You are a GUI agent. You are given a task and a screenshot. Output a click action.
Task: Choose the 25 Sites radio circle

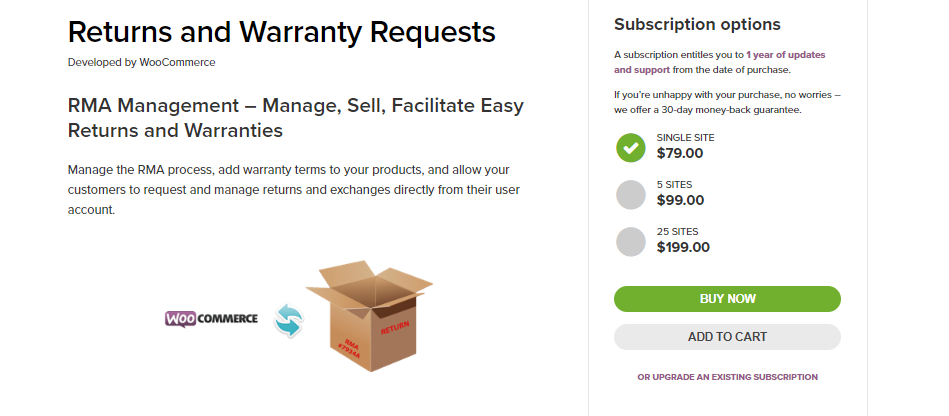(631, 241)
